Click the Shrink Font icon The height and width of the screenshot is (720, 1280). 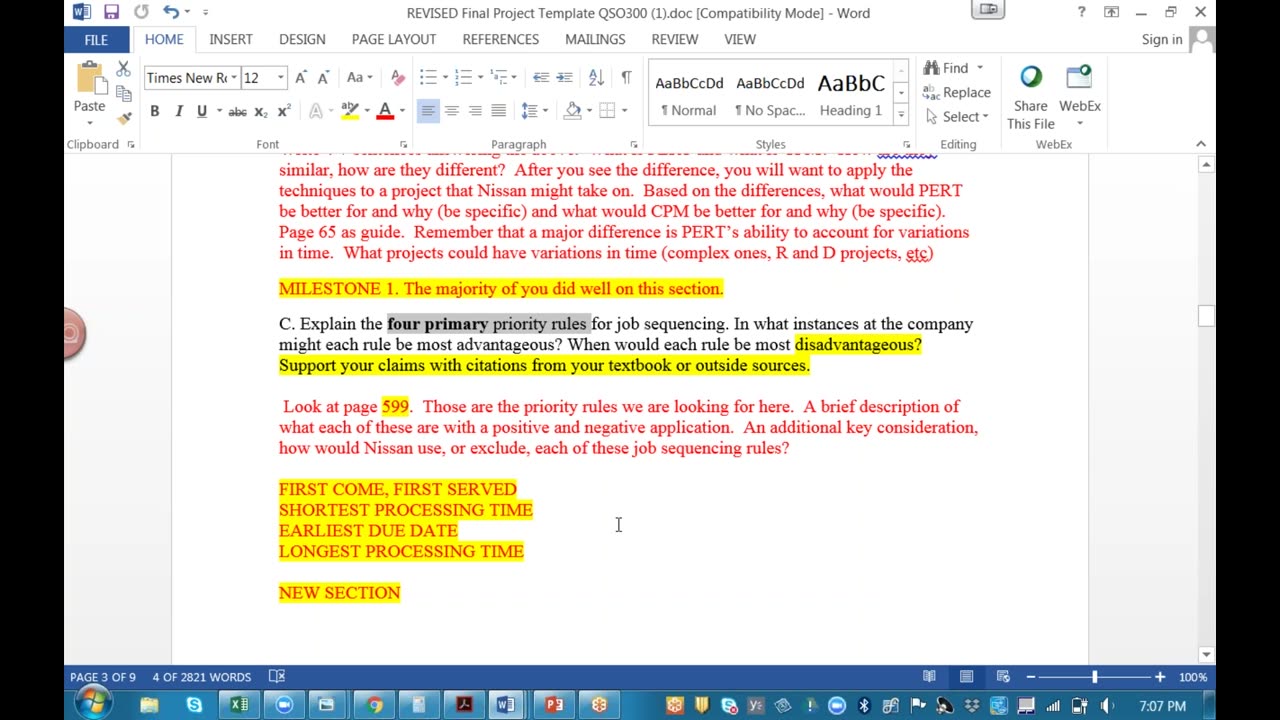324,78
